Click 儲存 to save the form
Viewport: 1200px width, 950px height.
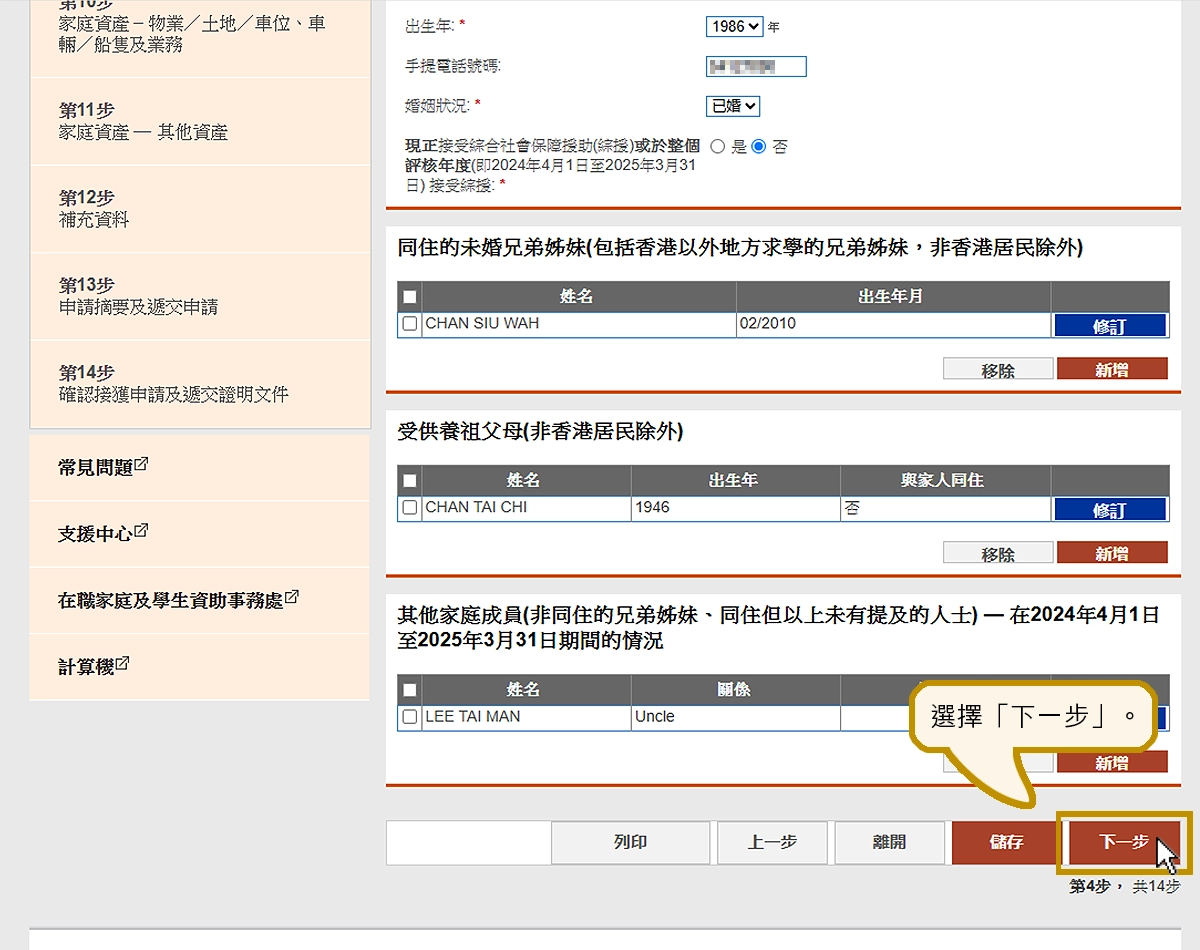pyautogui.click(x=1006, y=842)
